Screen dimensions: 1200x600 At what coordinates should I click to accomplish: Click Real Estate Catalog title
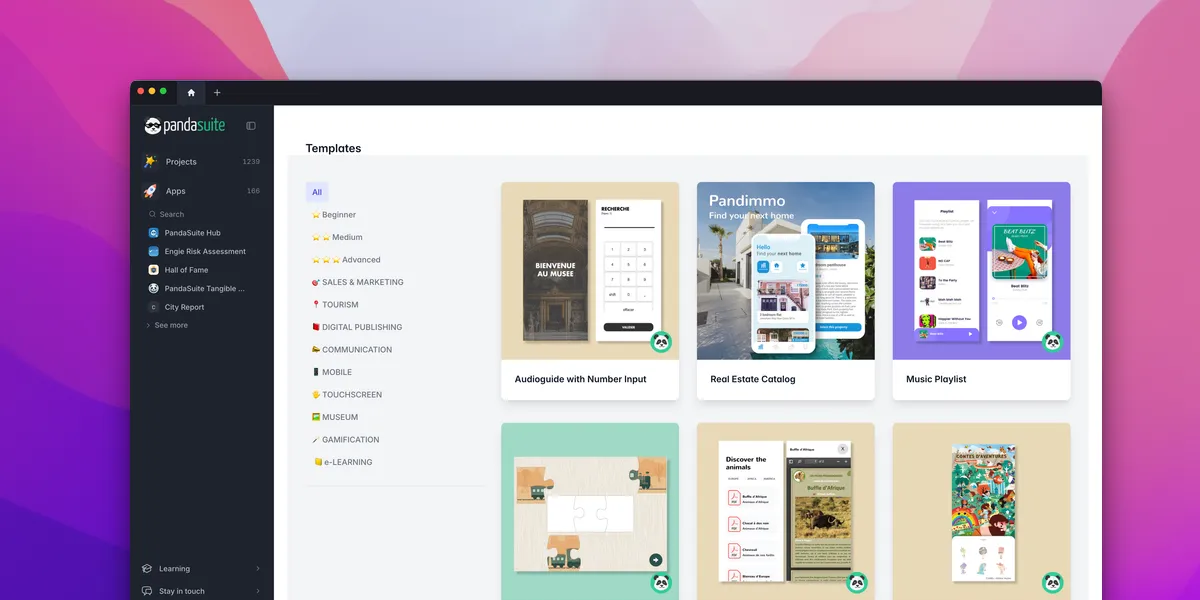point(753,380)
